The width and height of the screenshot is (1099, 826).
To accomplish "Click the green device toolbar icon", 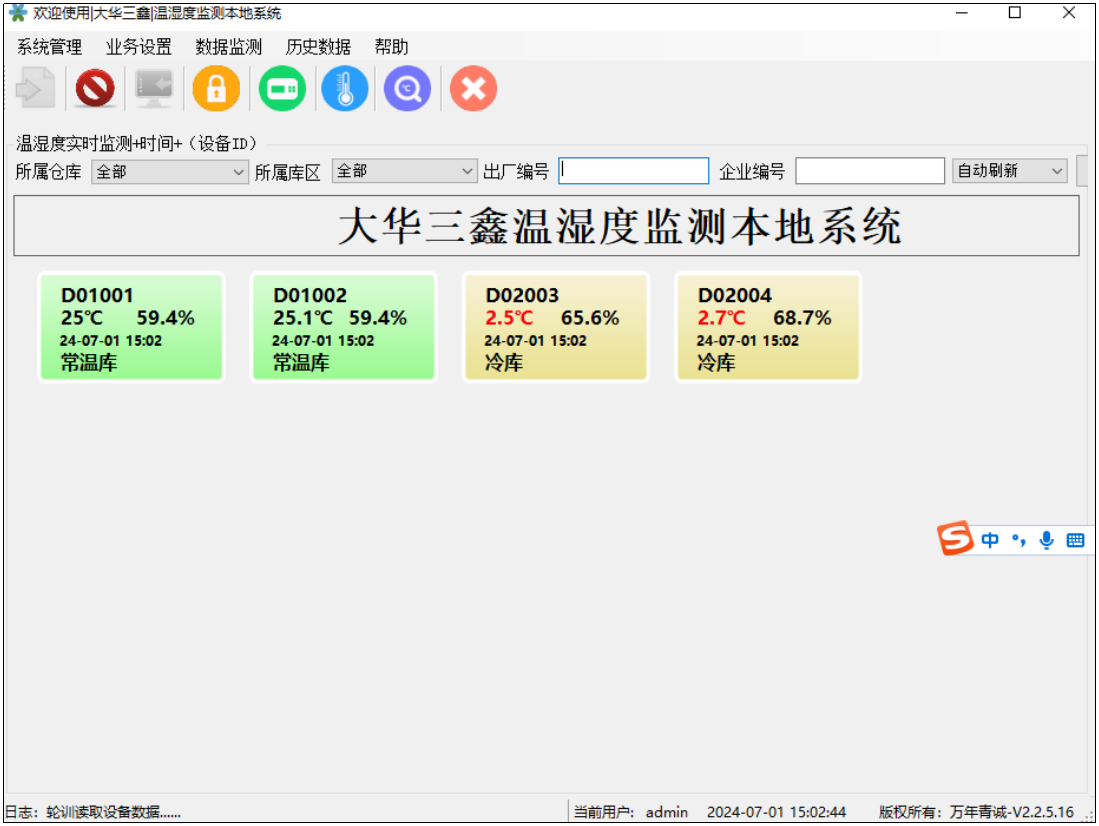I will pyautogui.click(x=282, y=90).
